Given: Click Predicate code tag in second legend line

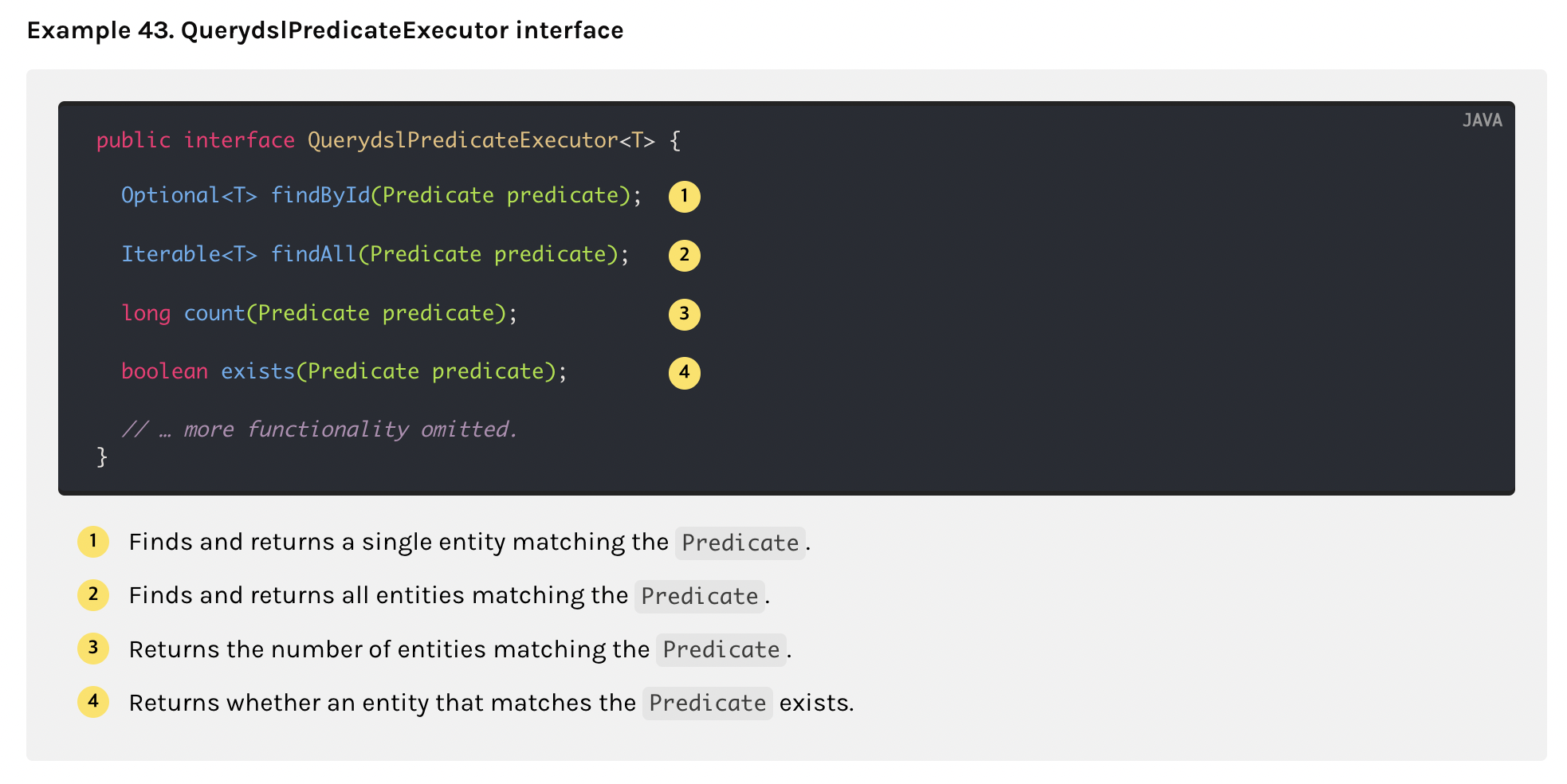Looking at the screenshot, I should tap(699, 597).
